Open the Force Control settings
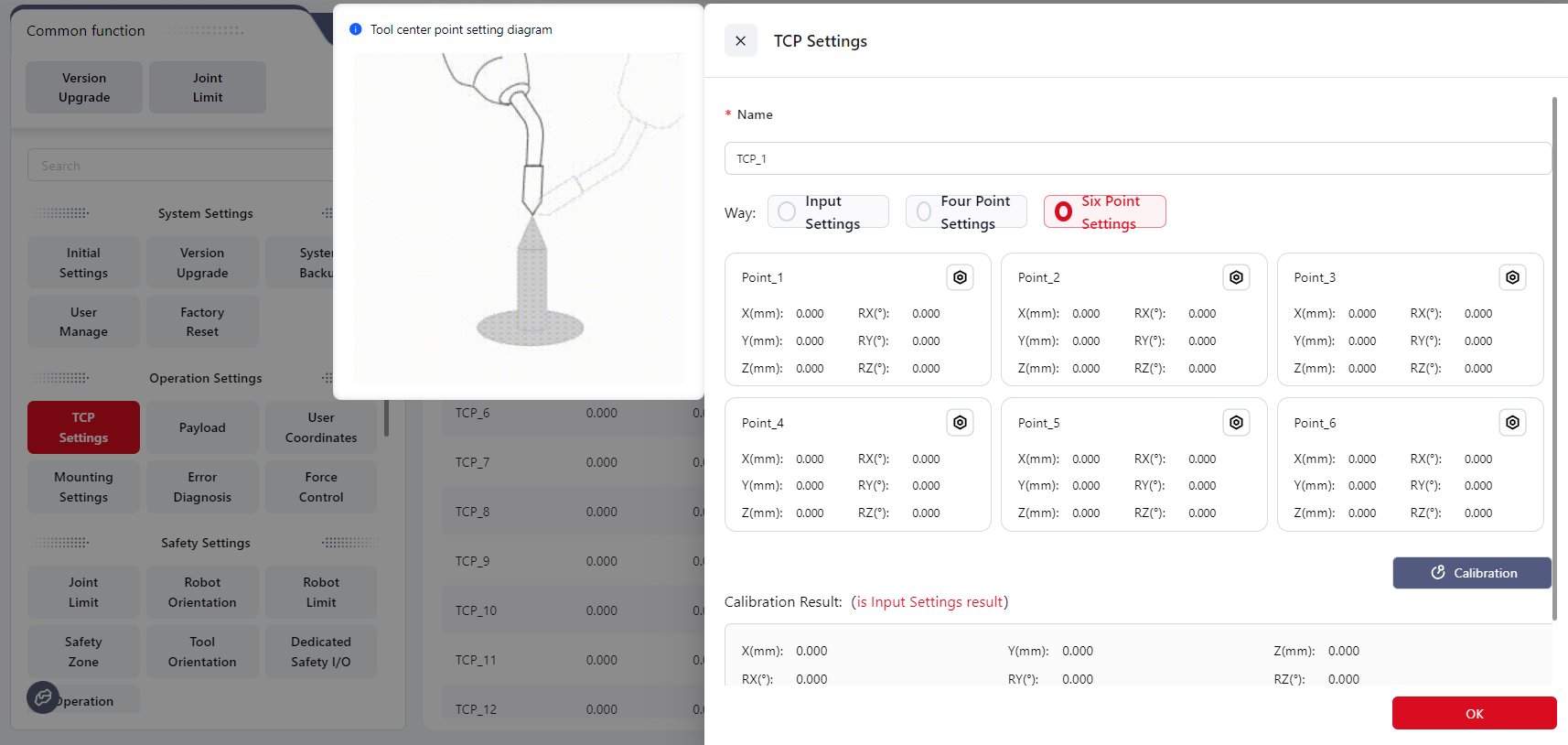This screenshot has width=1568, height=745. 321,487
